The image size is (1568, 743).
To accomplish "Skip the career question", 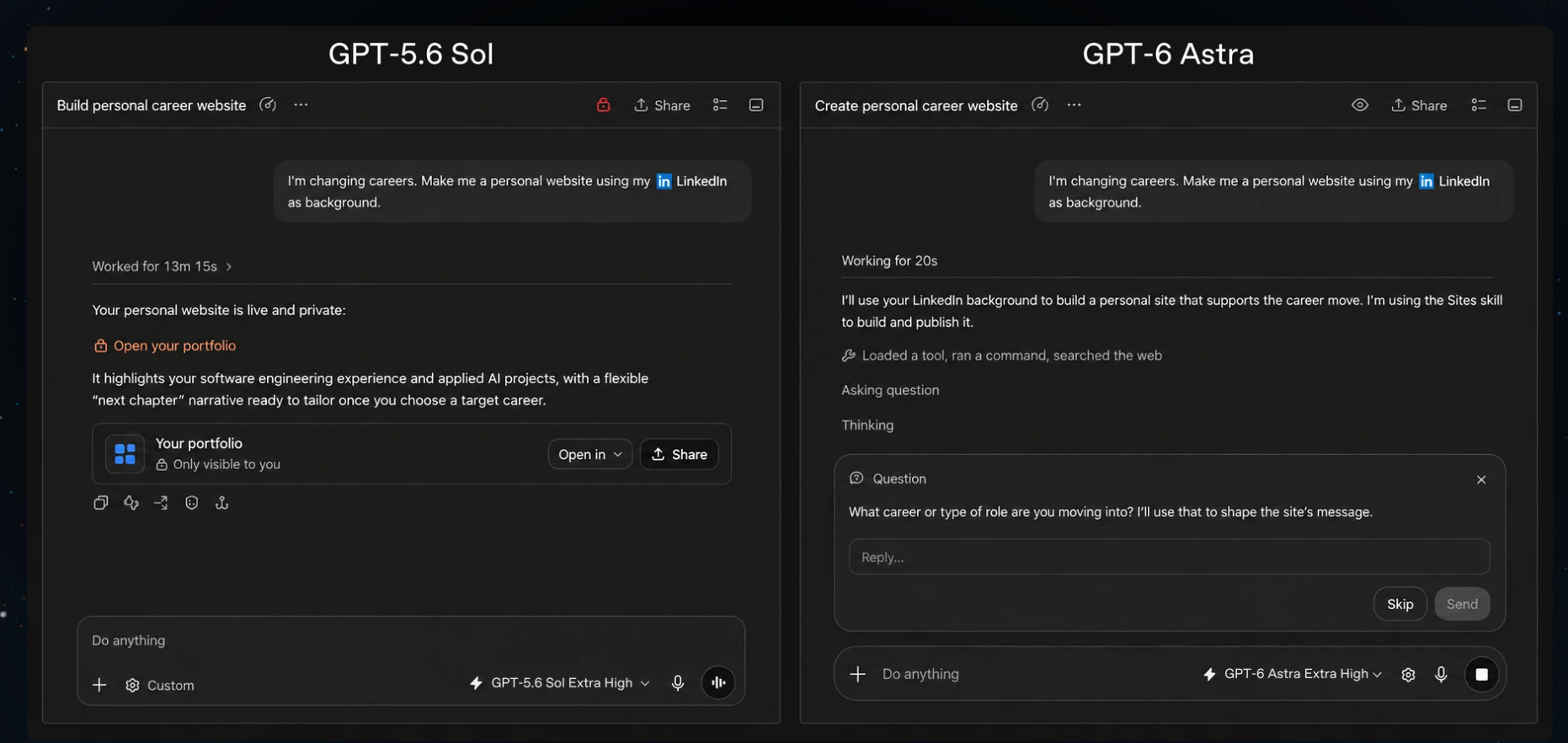I will pyautogui.click(x=1400, y=604).
